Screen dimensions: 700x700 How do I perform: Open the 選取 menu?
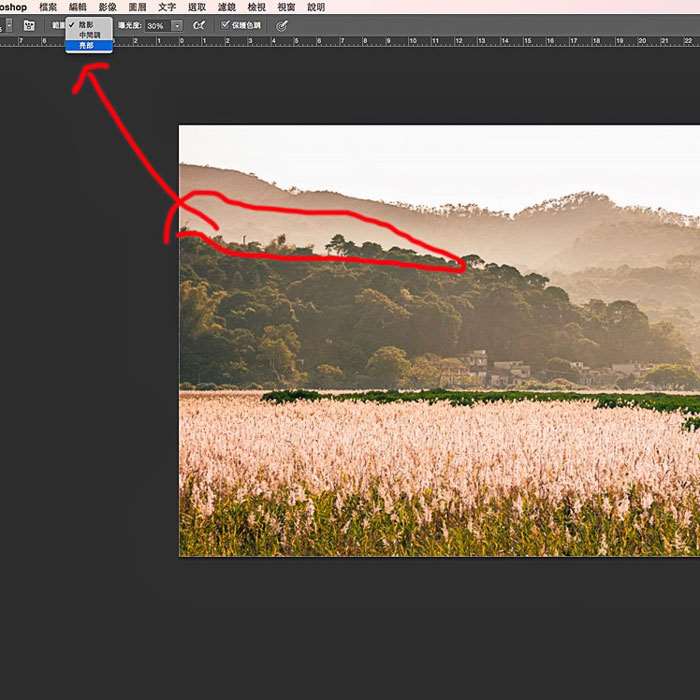click(x=197, y=7)
